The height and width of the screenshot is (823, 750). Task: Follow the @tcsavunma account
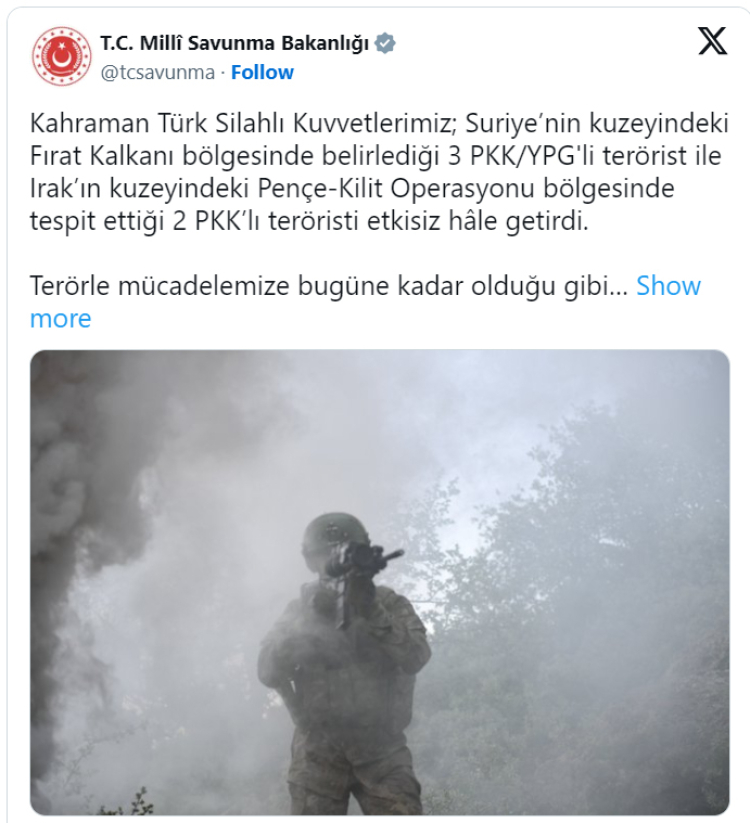pyautogui.click(x=262, y=72)
